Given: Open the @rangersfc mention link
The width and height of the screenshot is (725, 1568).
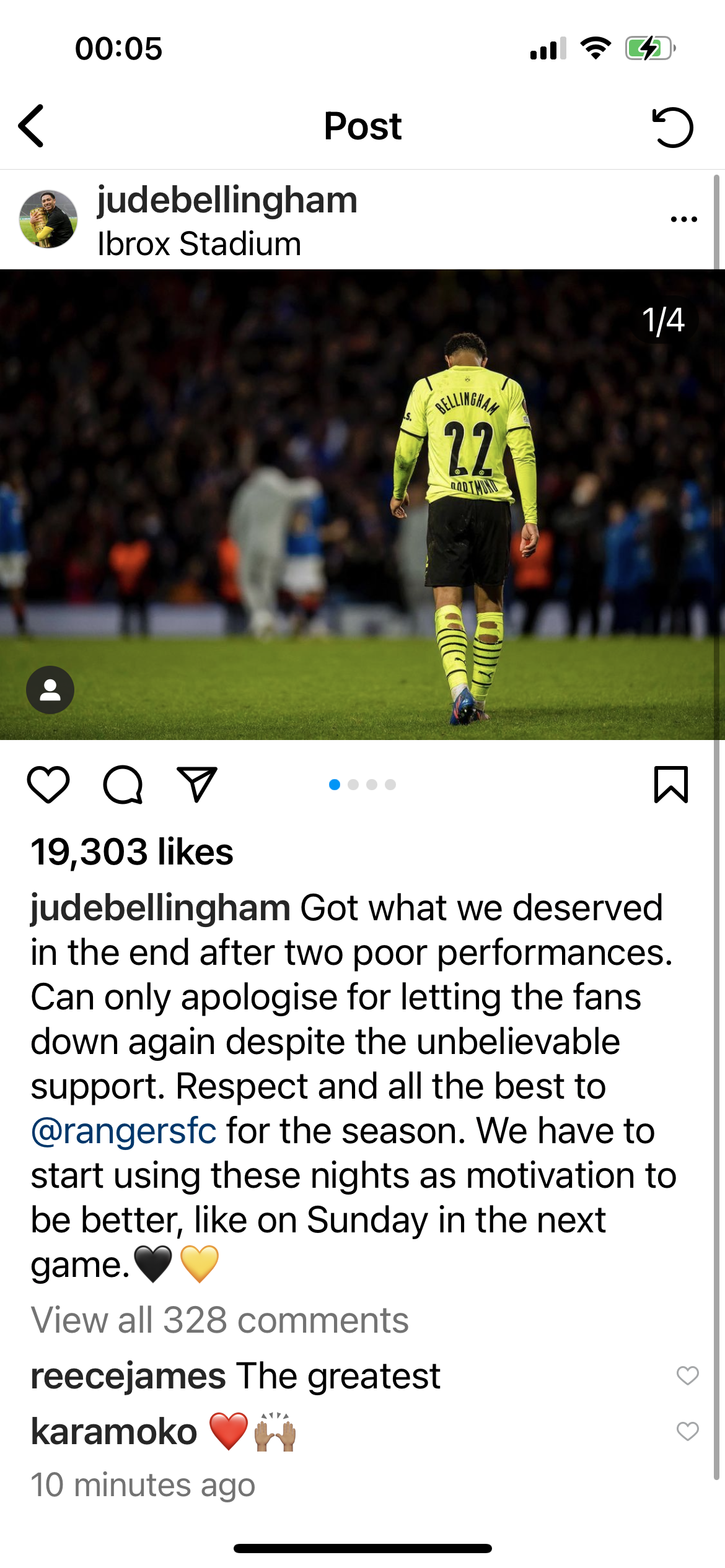Looking at the screenshot, I should point(124,1131).
